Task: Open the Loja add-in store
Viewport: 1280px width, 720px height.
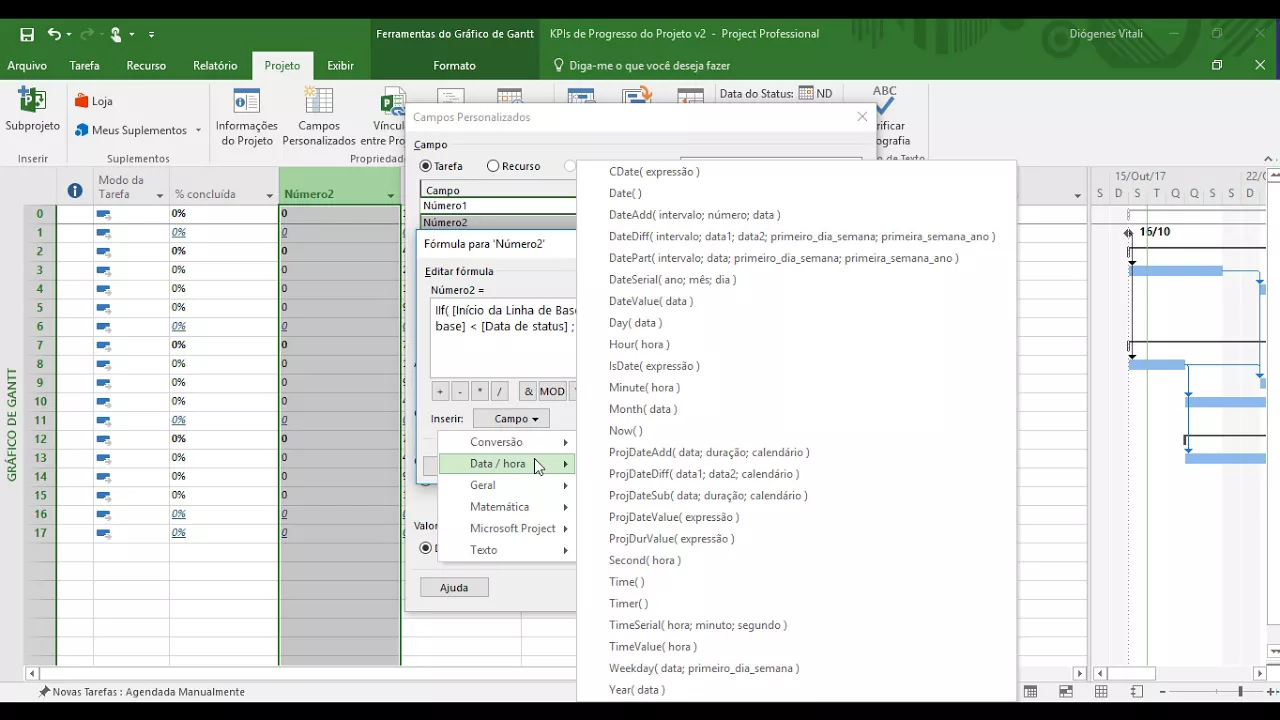Action: tap(93, 101)
